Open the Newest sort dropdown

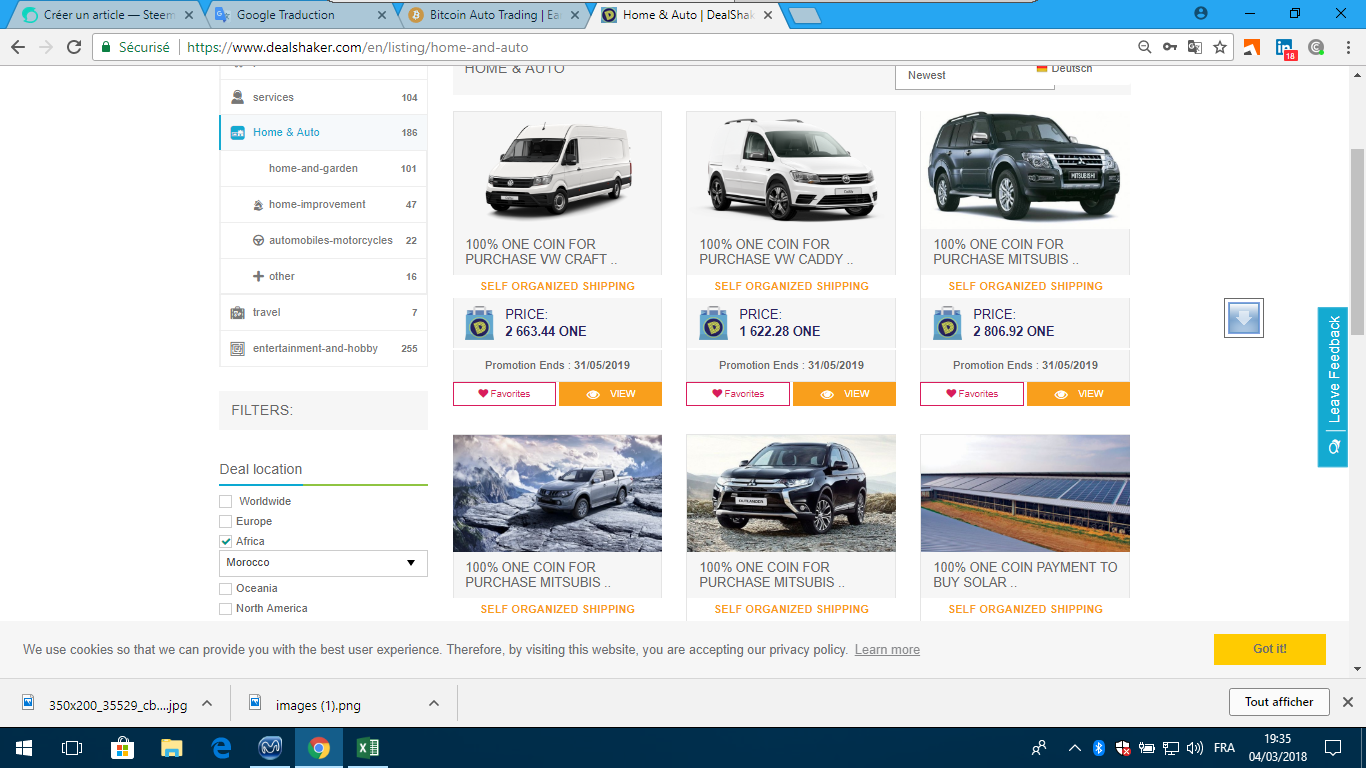(x=975, y=76)
